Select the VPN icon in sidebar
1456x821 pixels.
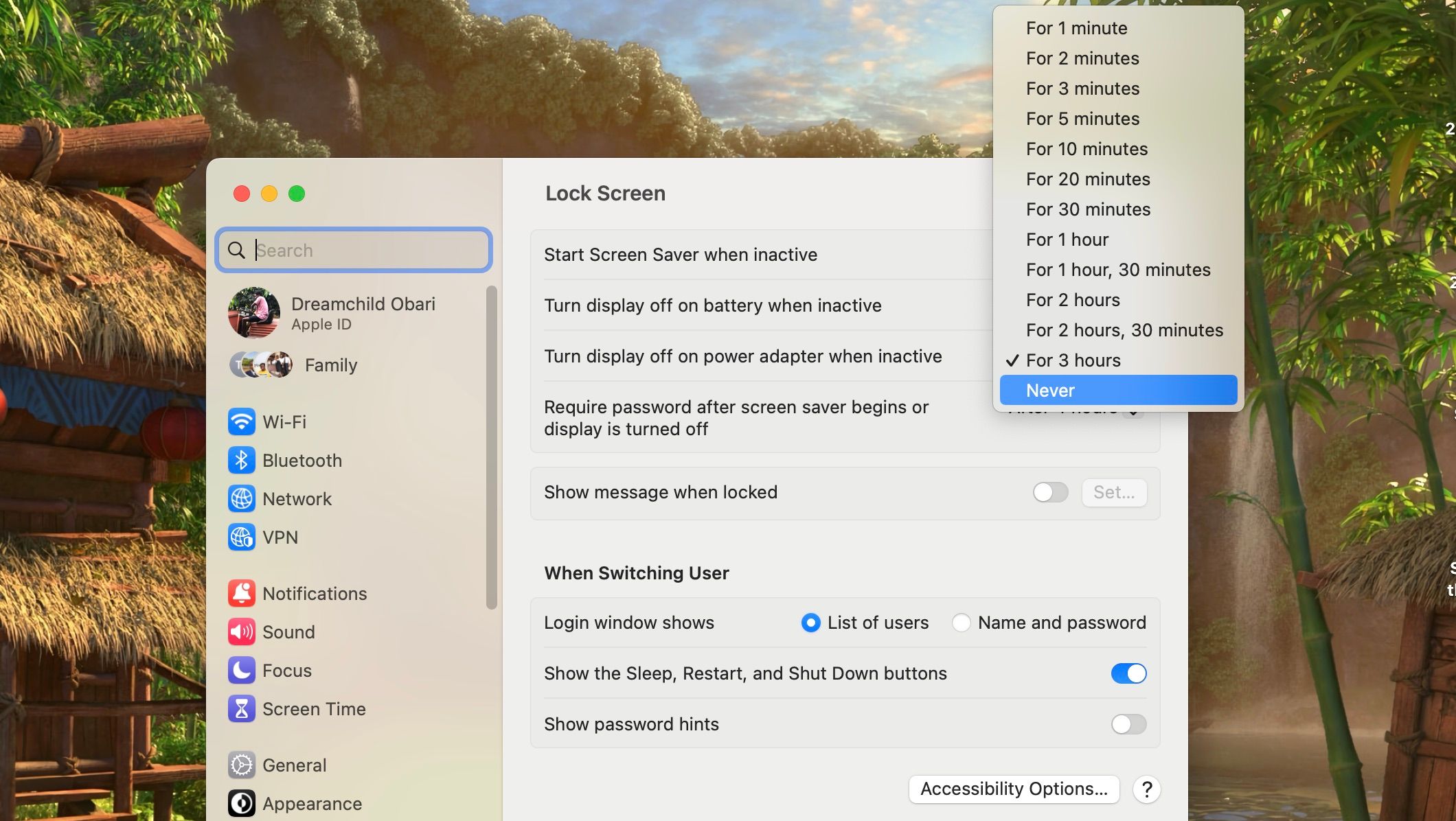[241, 537]
